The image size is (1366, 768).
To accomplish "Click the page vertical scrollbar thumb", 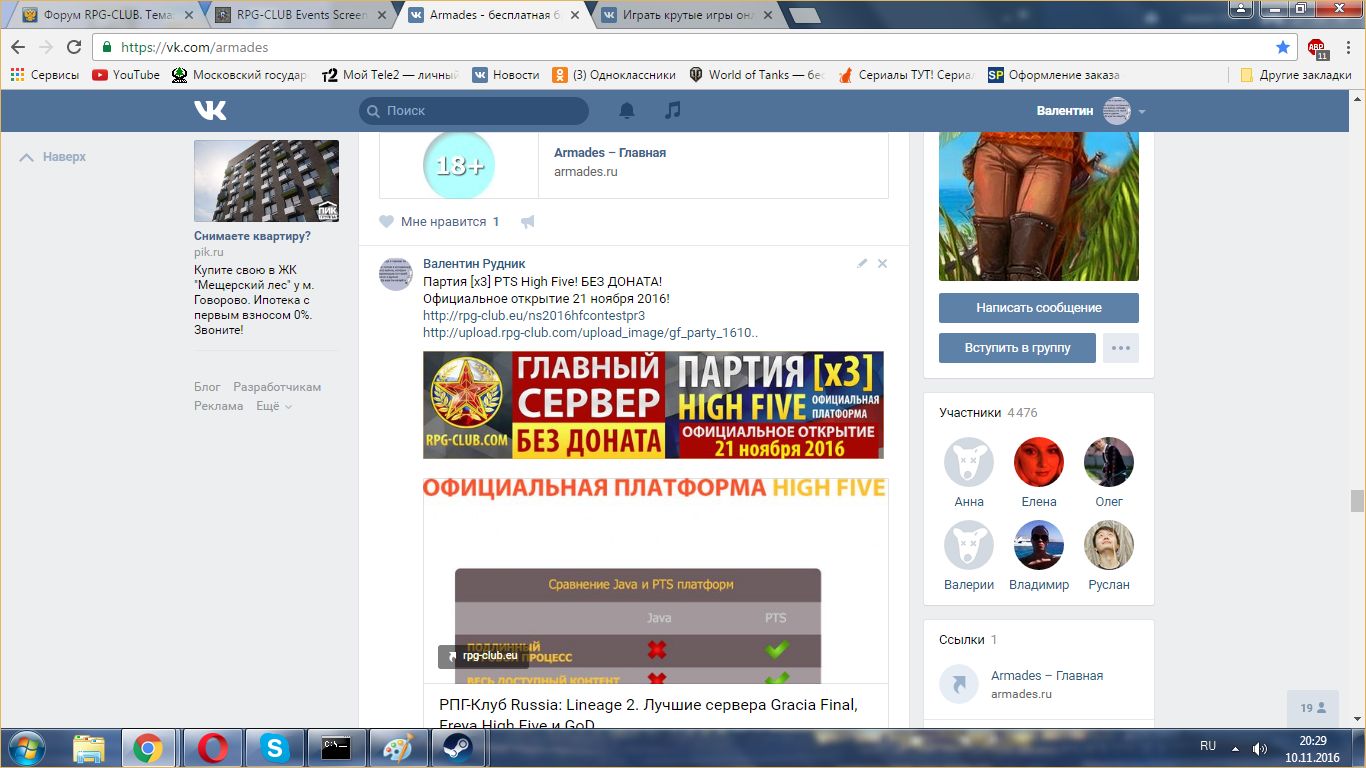I will (1357, 500).
